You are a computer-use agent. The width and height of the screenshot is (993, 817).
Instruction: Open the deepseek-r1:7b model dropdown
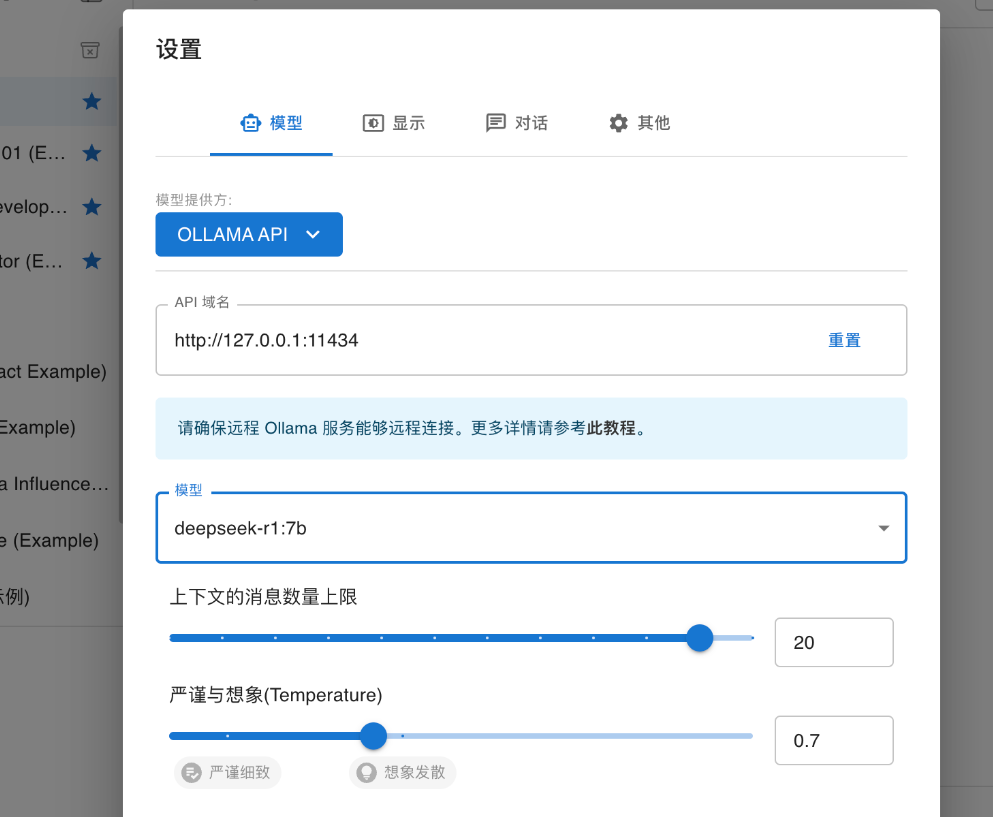click(x=531, y=528)
